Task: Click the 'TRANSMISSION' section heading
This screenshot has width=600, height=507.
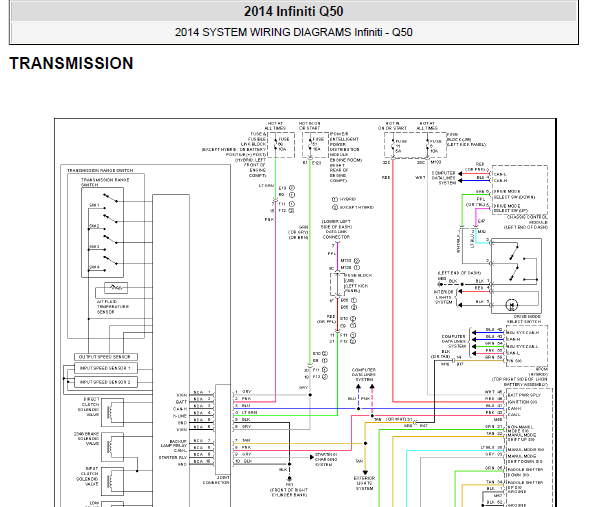Action: 72,64
